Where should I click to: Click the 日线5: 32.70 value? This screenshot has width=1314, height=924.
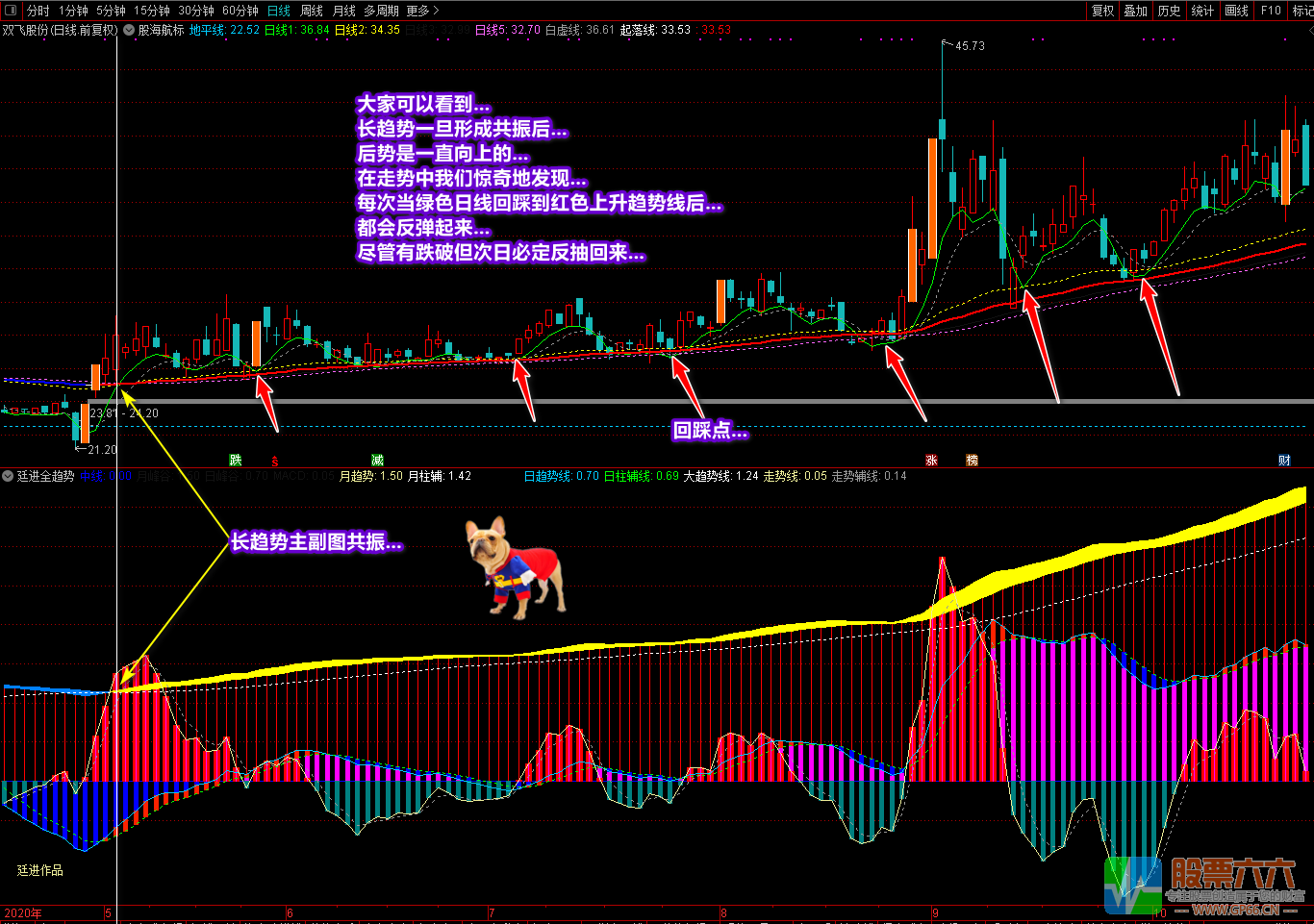pos(508,30)
